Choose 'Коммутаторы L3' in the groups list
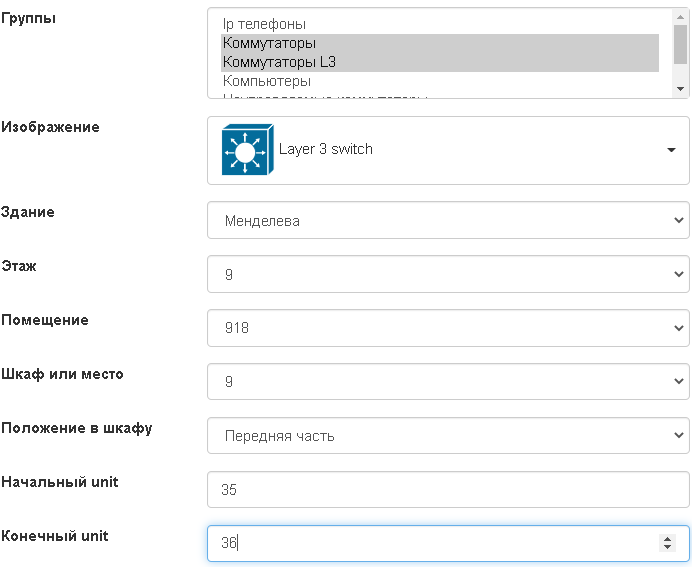 click(279, 62)
